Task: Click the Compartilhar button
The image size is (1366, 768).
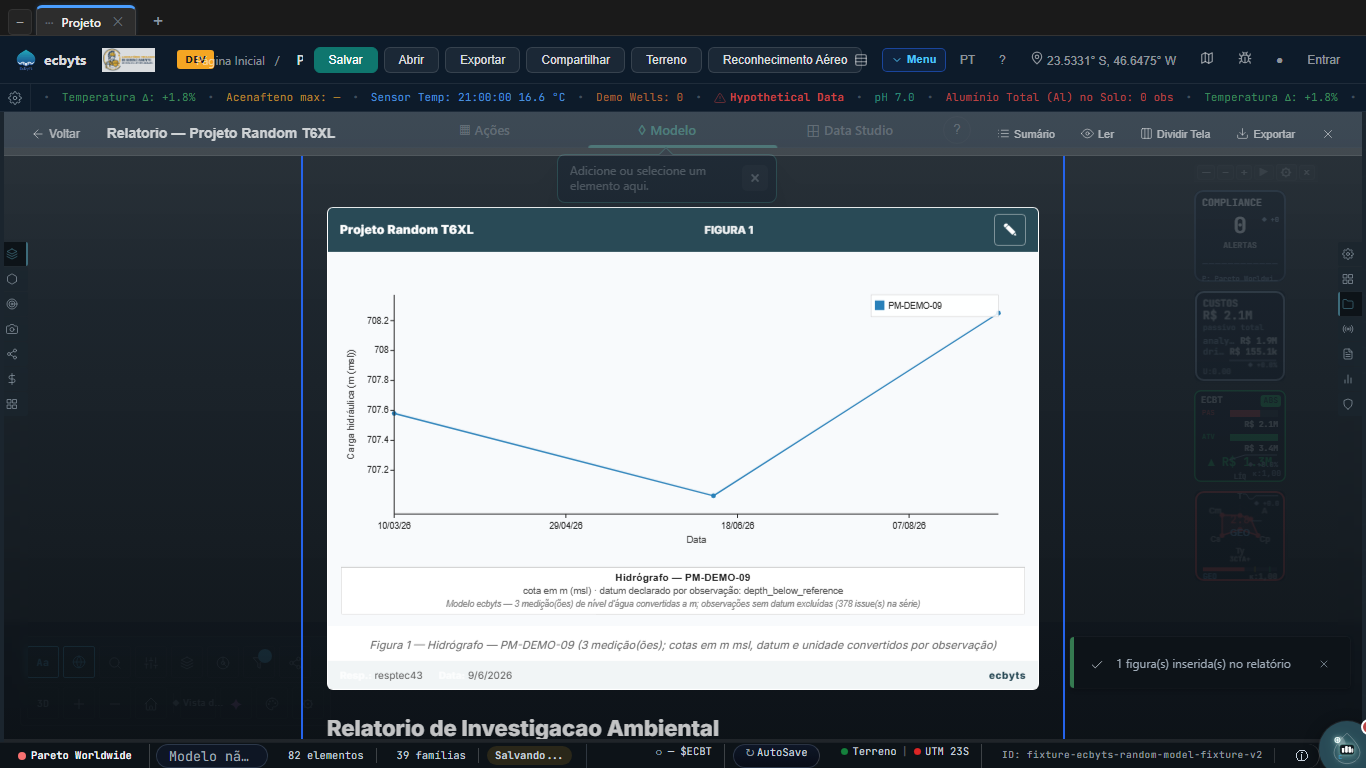Action: (x=576, y=60)
